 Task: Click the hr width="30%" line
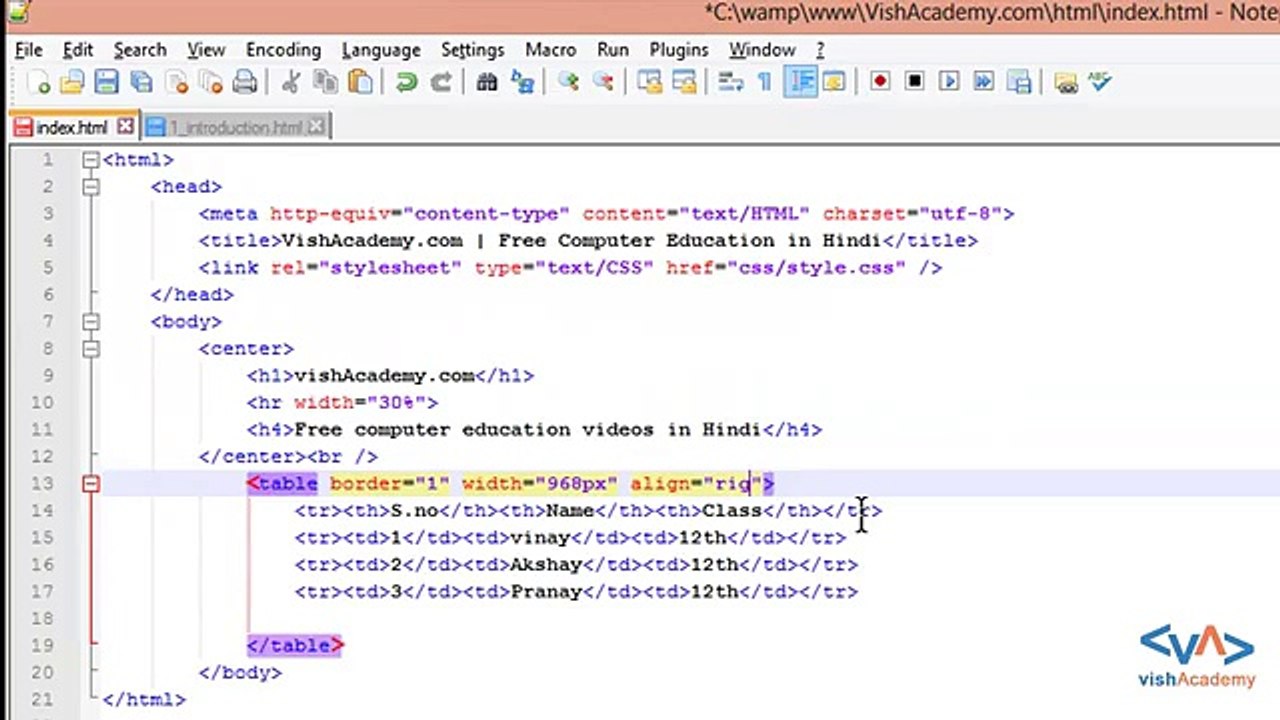pos(342,403)
